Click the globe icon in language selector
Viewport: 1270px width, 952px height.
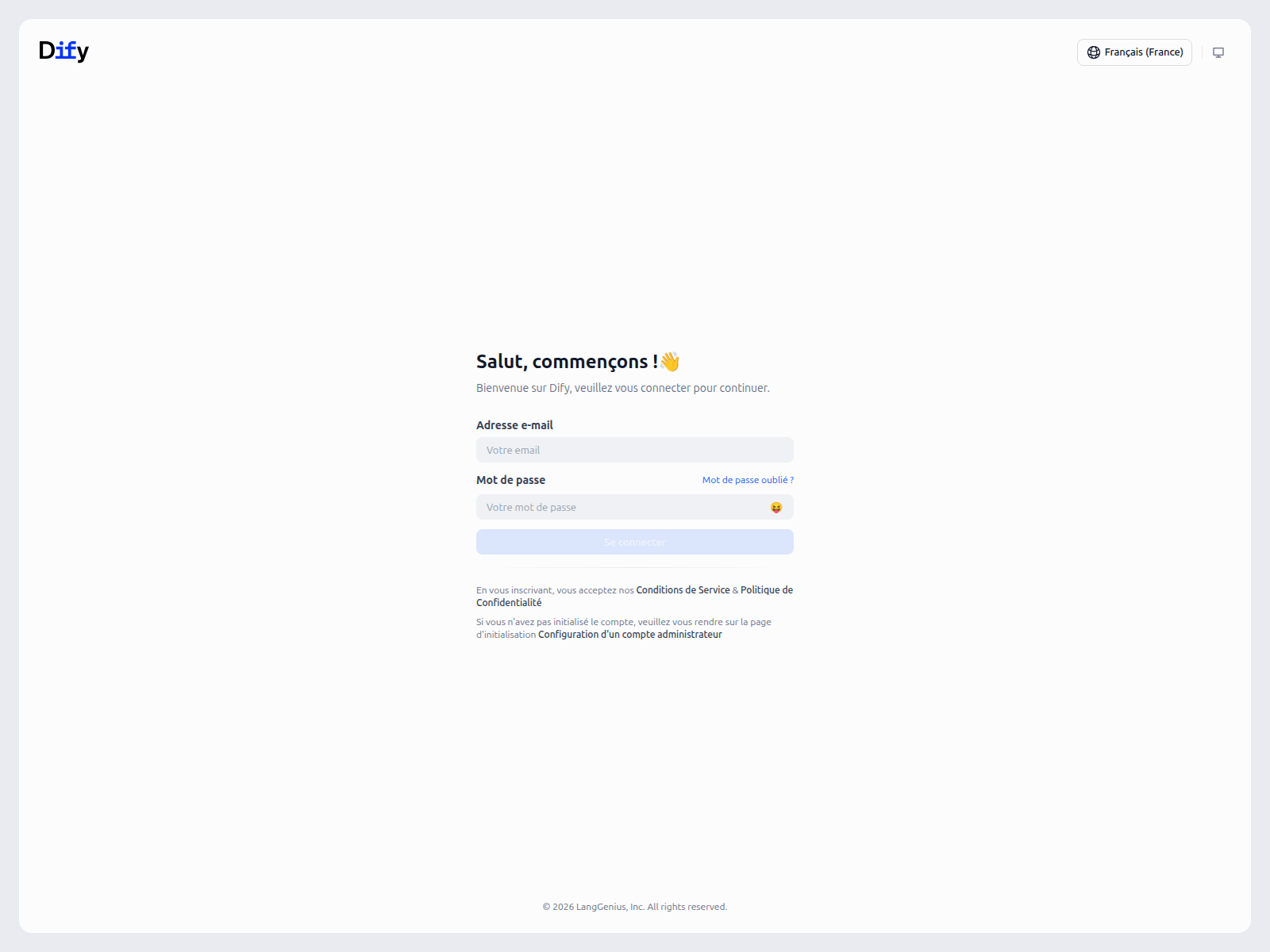pos(1093,52)
